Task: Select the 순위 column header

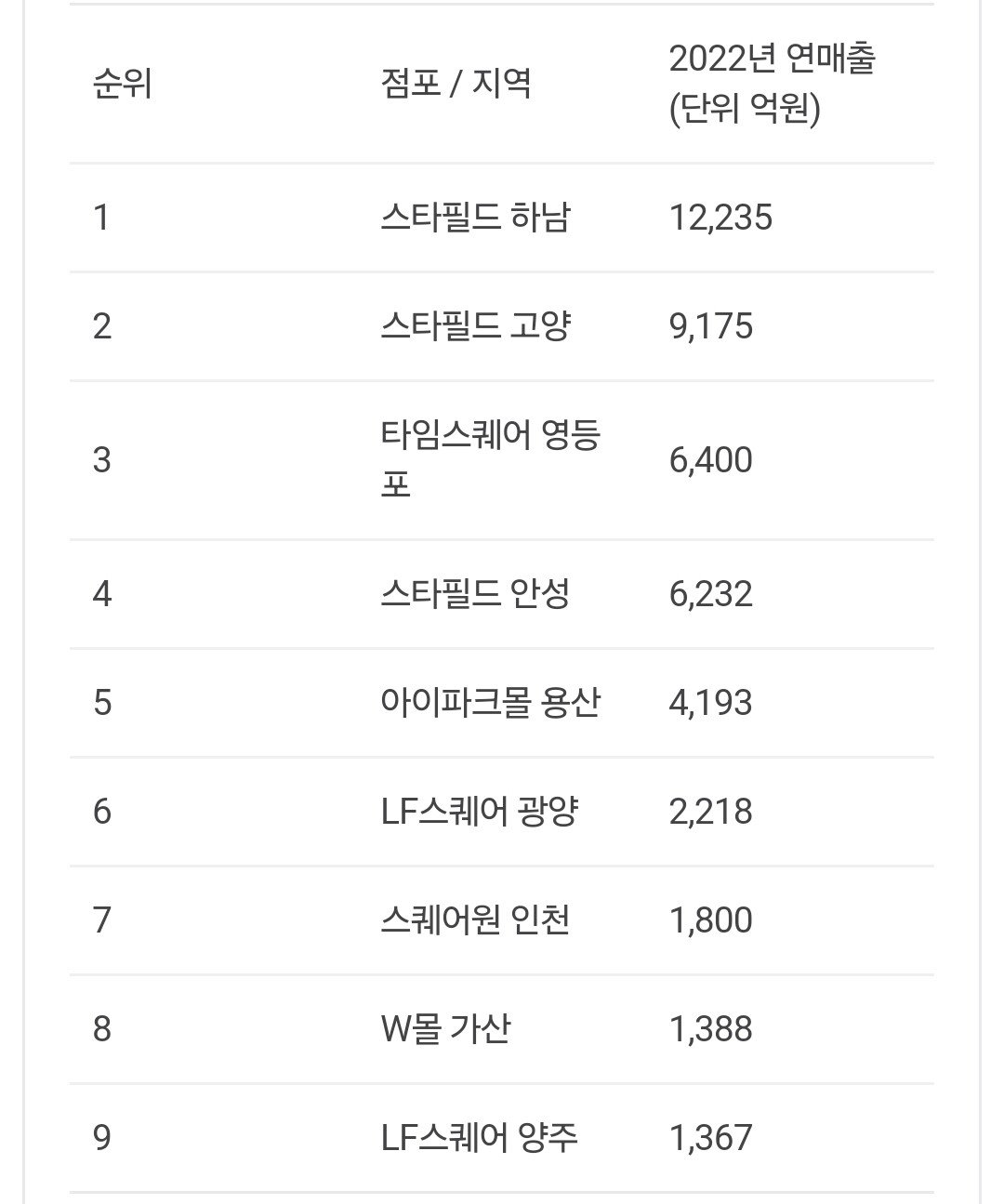Action: 122,85
